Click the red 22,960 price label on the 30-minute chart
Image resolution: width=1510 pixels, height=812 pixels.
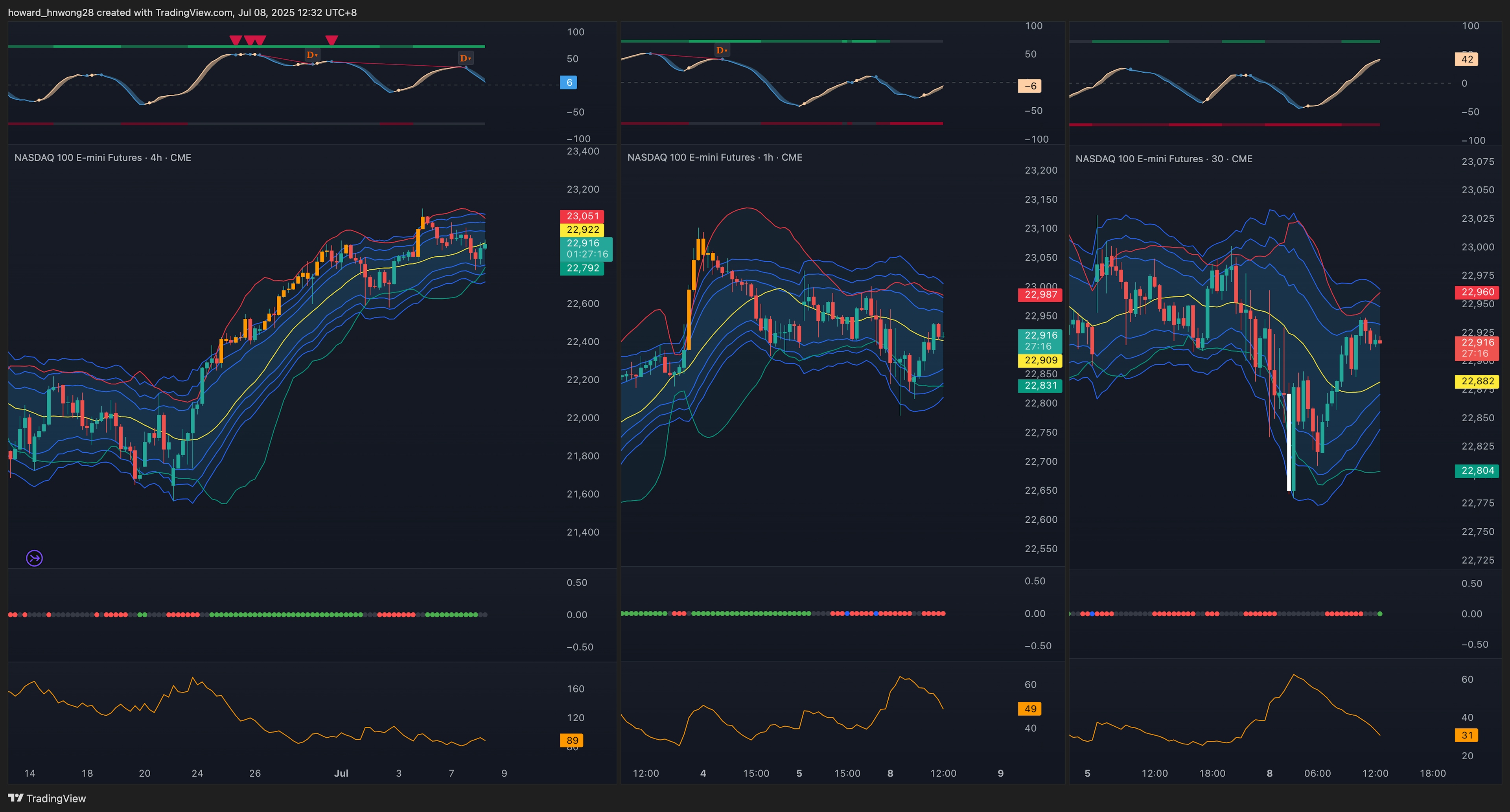coord(1477,292)
